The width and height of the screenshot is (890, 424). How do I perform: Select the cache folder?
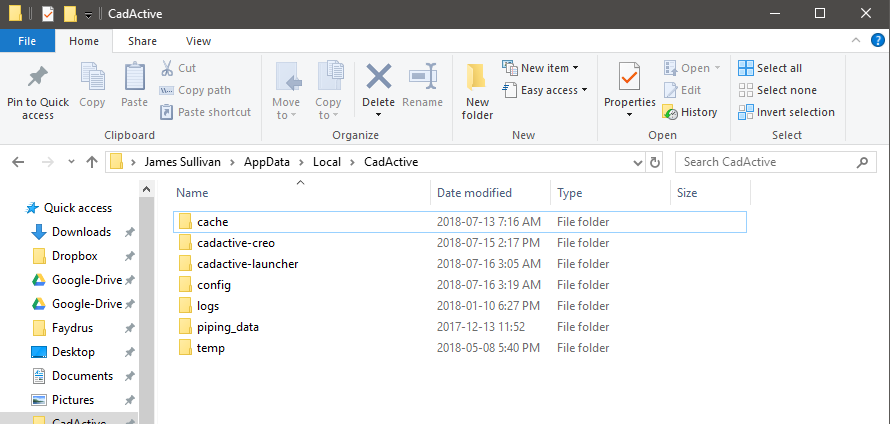tap(460, 222)
